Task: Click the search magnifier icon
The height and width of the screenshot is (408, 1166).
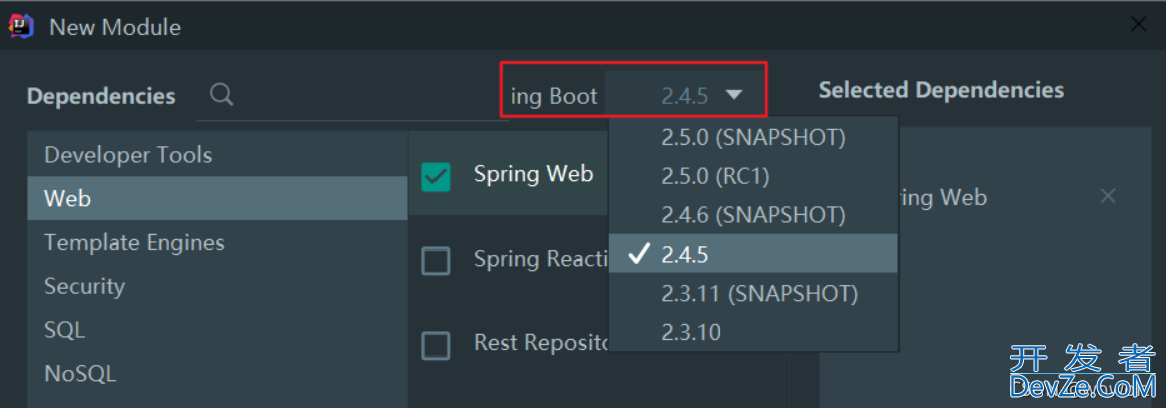Action: [222, 94]
